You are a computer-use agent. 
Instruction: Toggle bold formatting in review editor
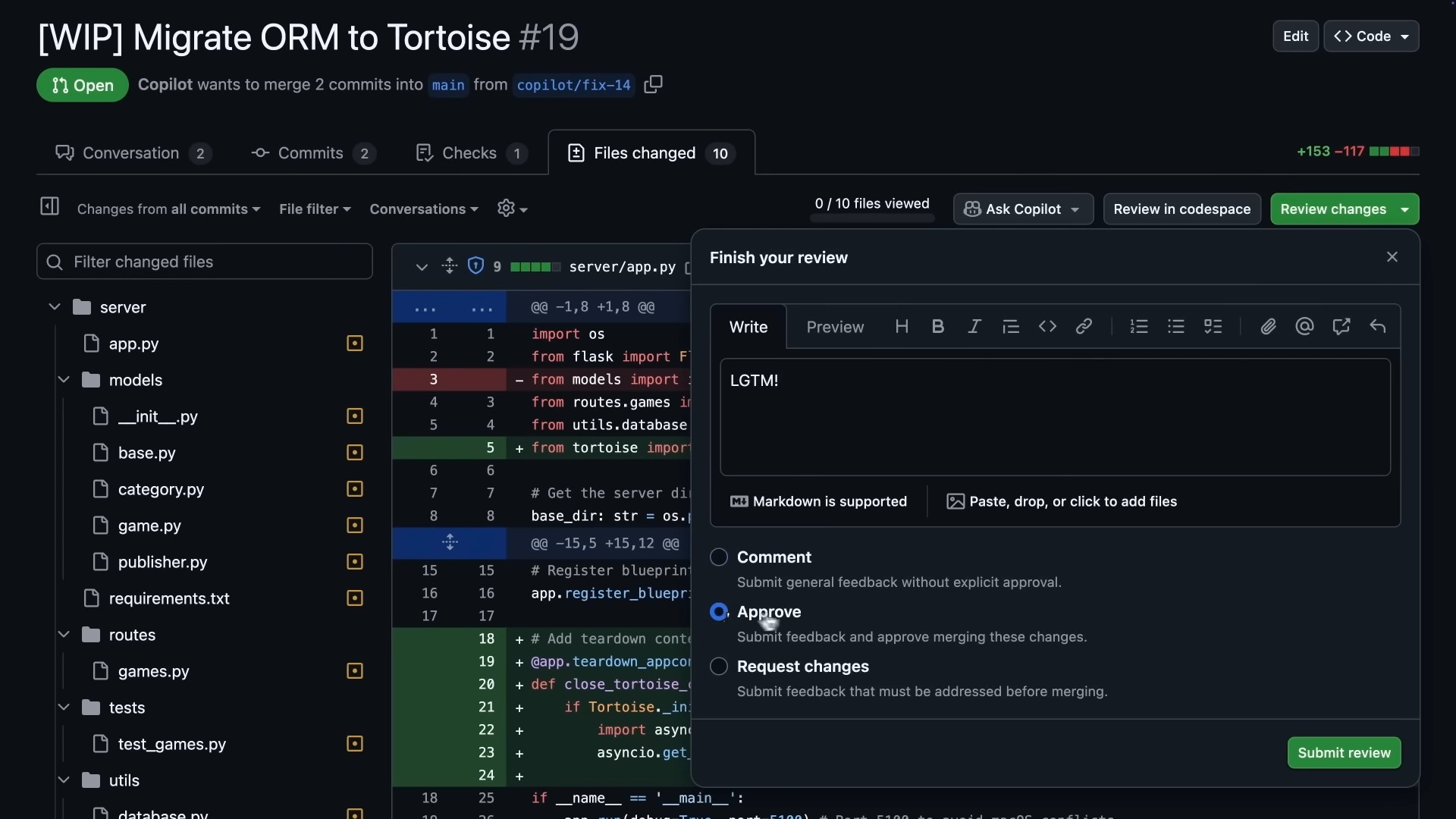click(x=938, y=327)
